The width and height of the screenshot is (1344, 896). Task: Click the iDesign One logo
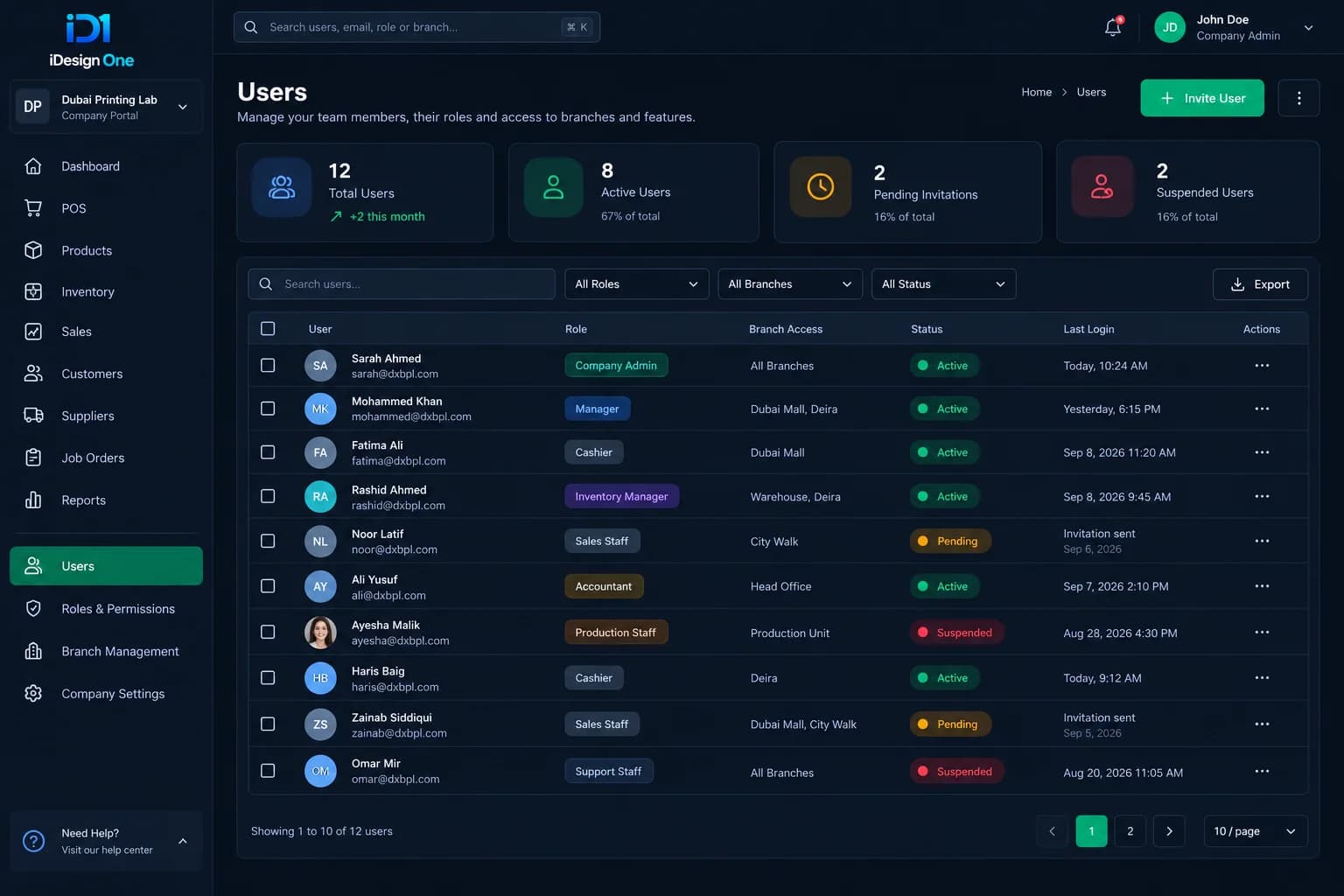(x=91, y=40)
